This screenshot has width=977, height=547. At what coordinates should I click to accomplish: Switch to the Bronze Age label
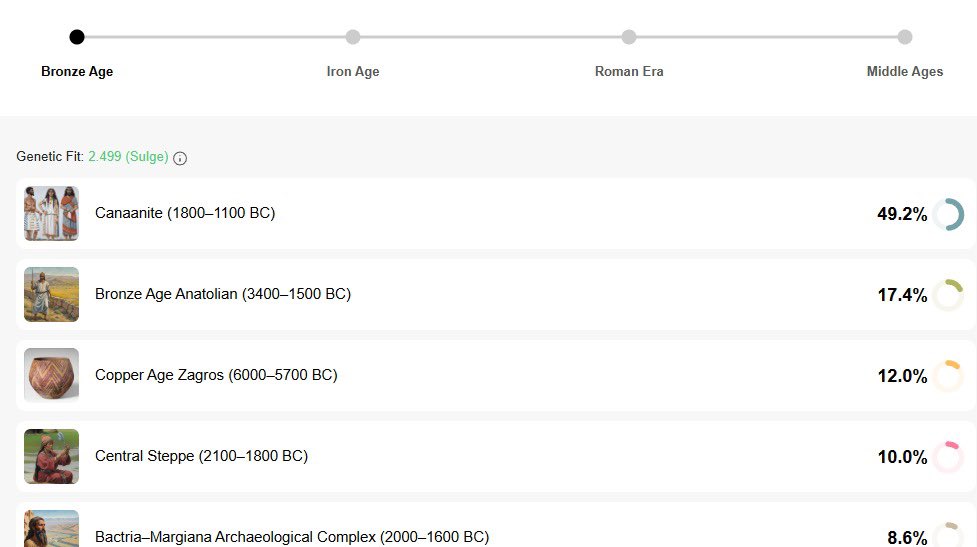point(77,72)
